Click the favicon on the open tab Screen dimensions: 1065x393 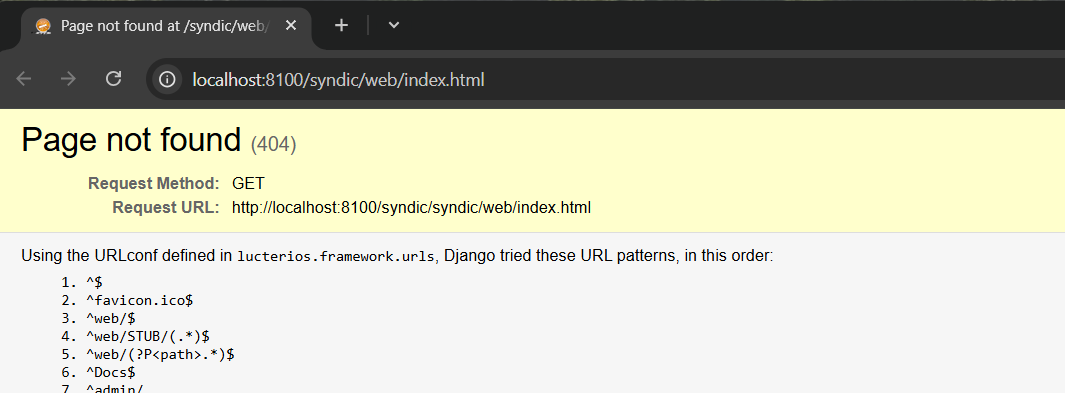coord(43,26)
